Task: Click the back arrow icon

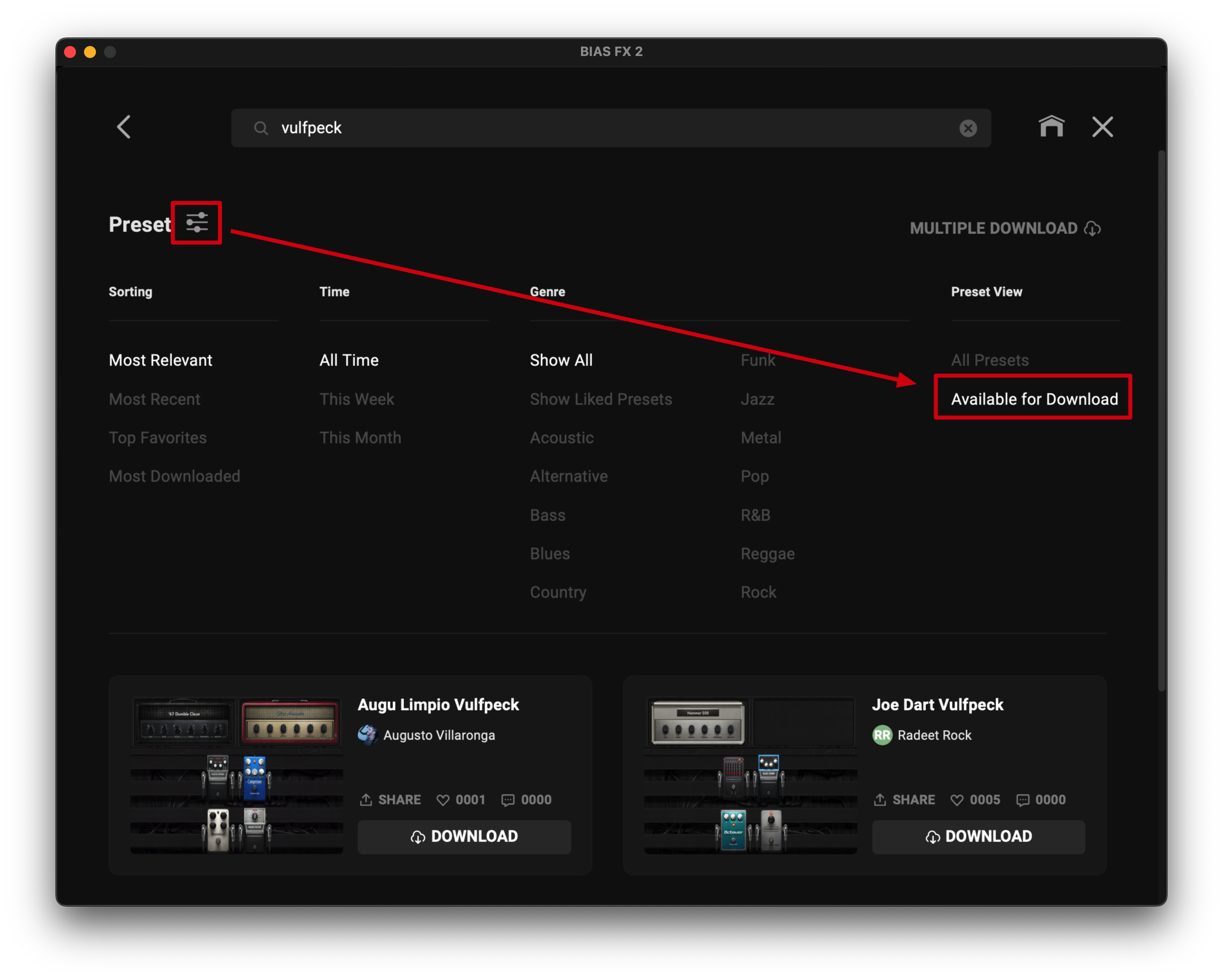Action: coord(123,127)
